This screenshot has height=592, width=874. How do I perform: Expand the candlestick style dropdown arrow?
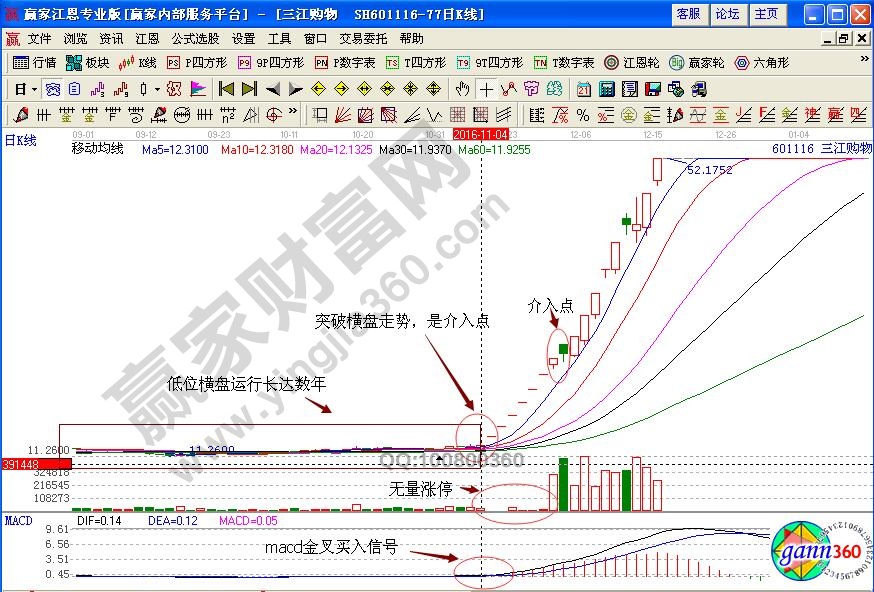coord(156,89)
